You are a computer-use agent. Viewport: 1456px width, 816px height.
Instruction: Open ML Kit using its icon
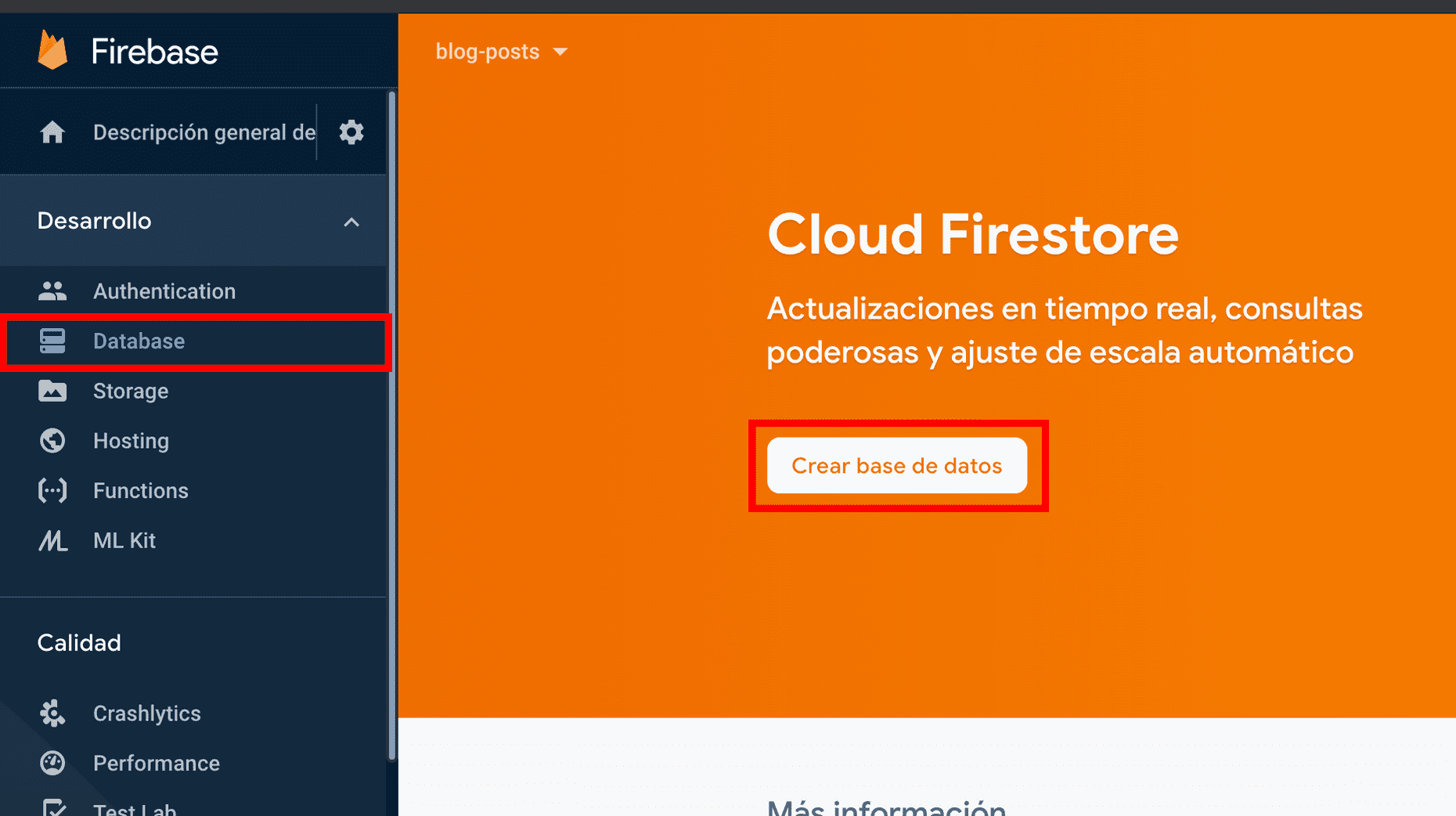click(52, 540)
